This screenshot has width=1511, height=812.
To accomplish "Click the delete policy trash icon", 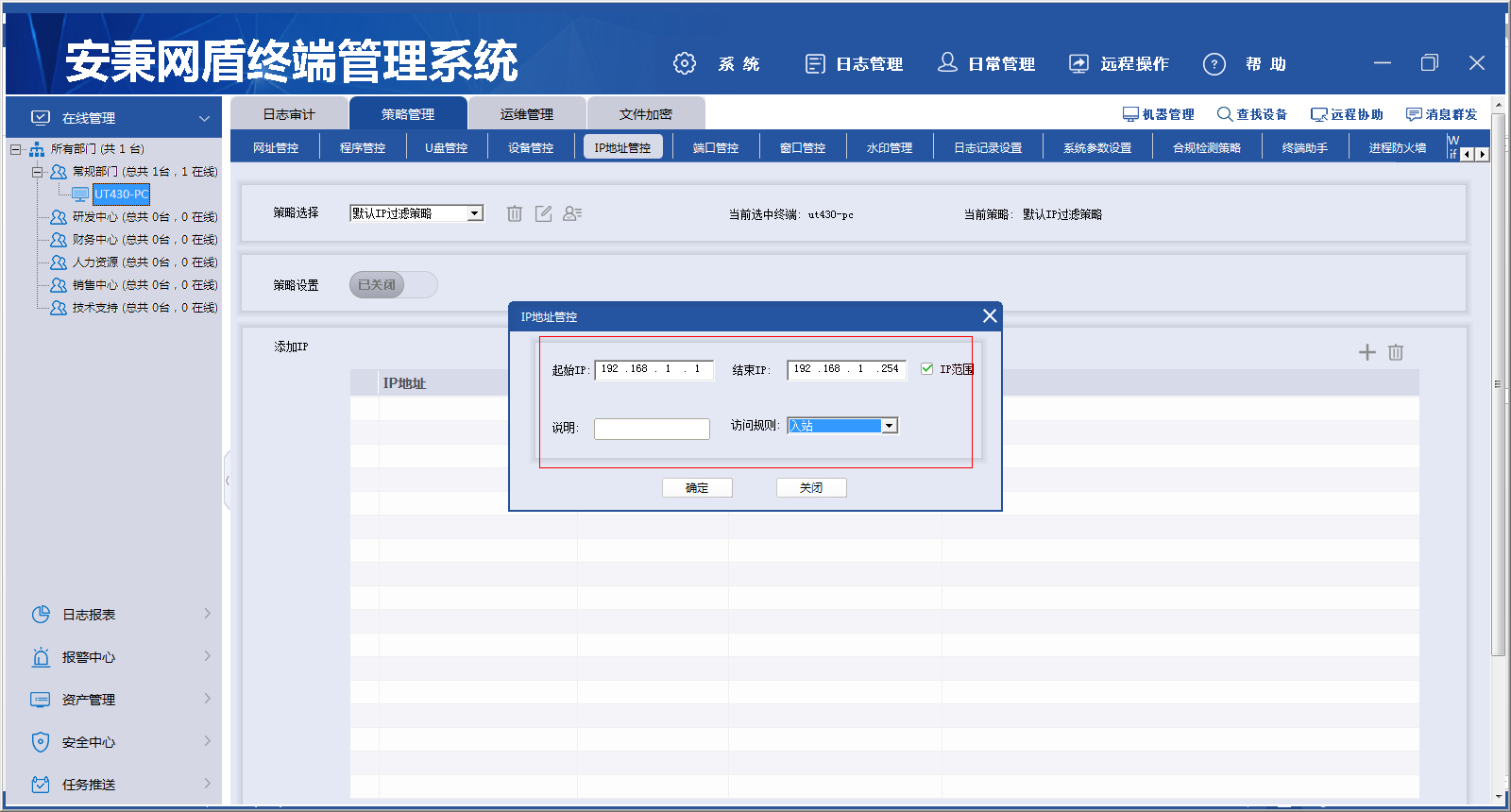I will coord(515,213).
